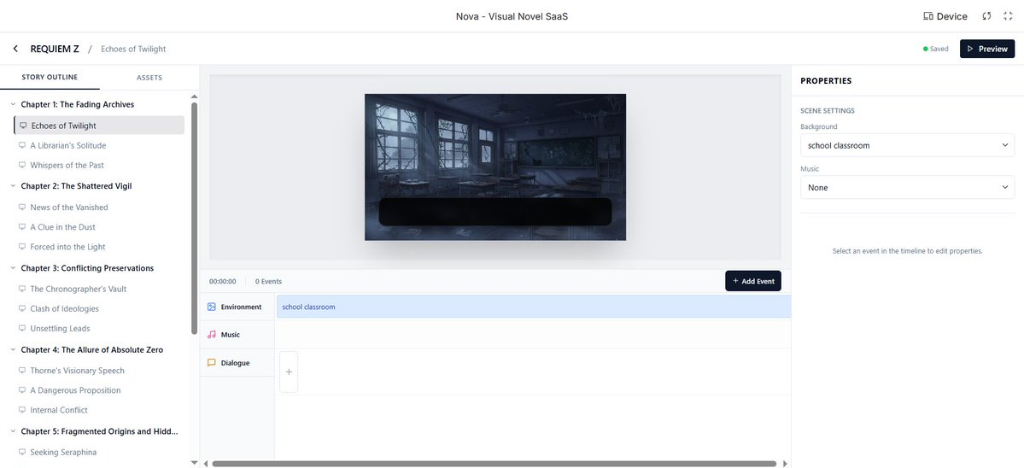This screenshot has height=468, width=1024.
Task: Open the Music dropdown set to None
Action: [907, 187]
